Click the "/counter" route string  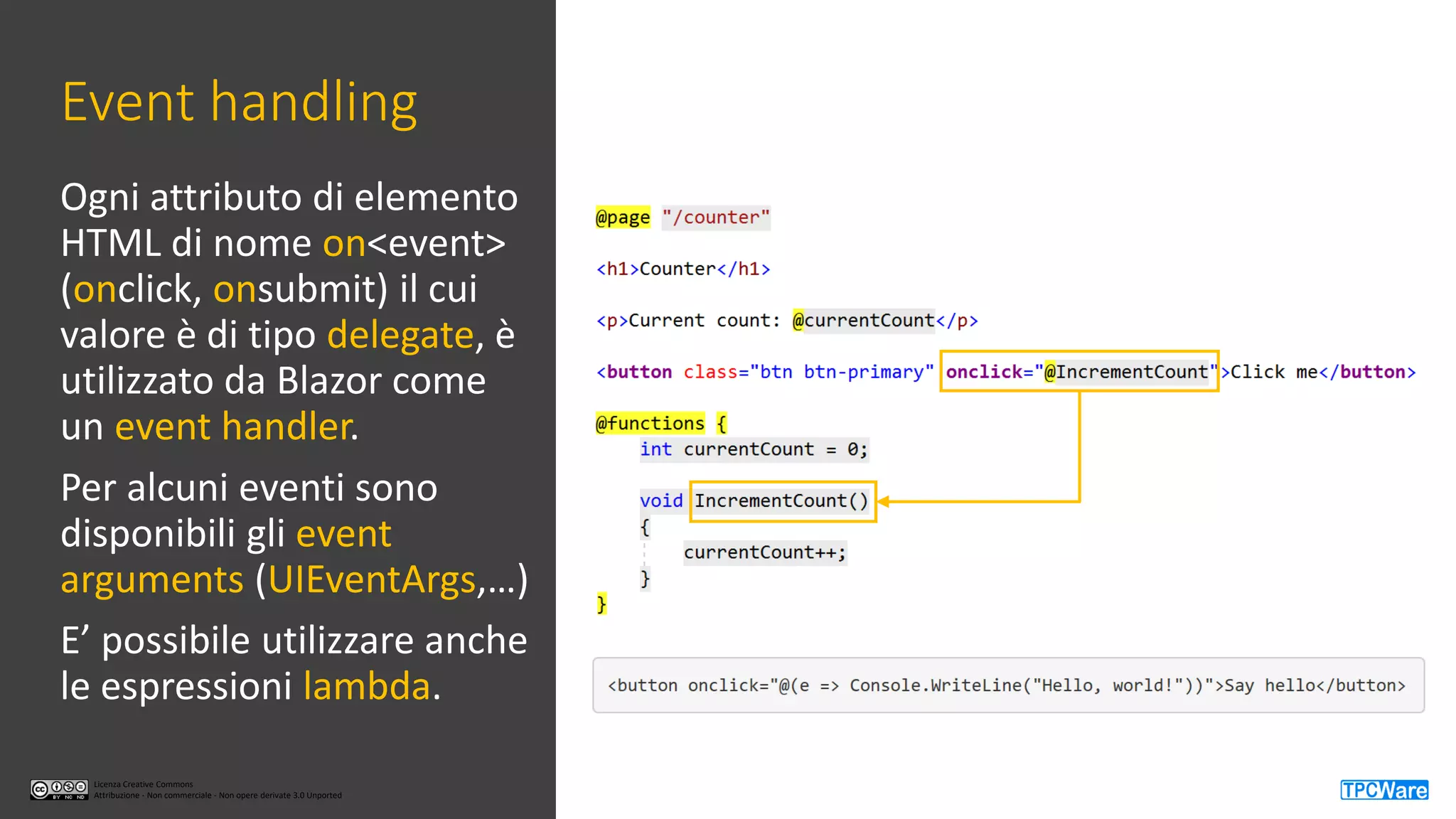click(x=715, y=217)
